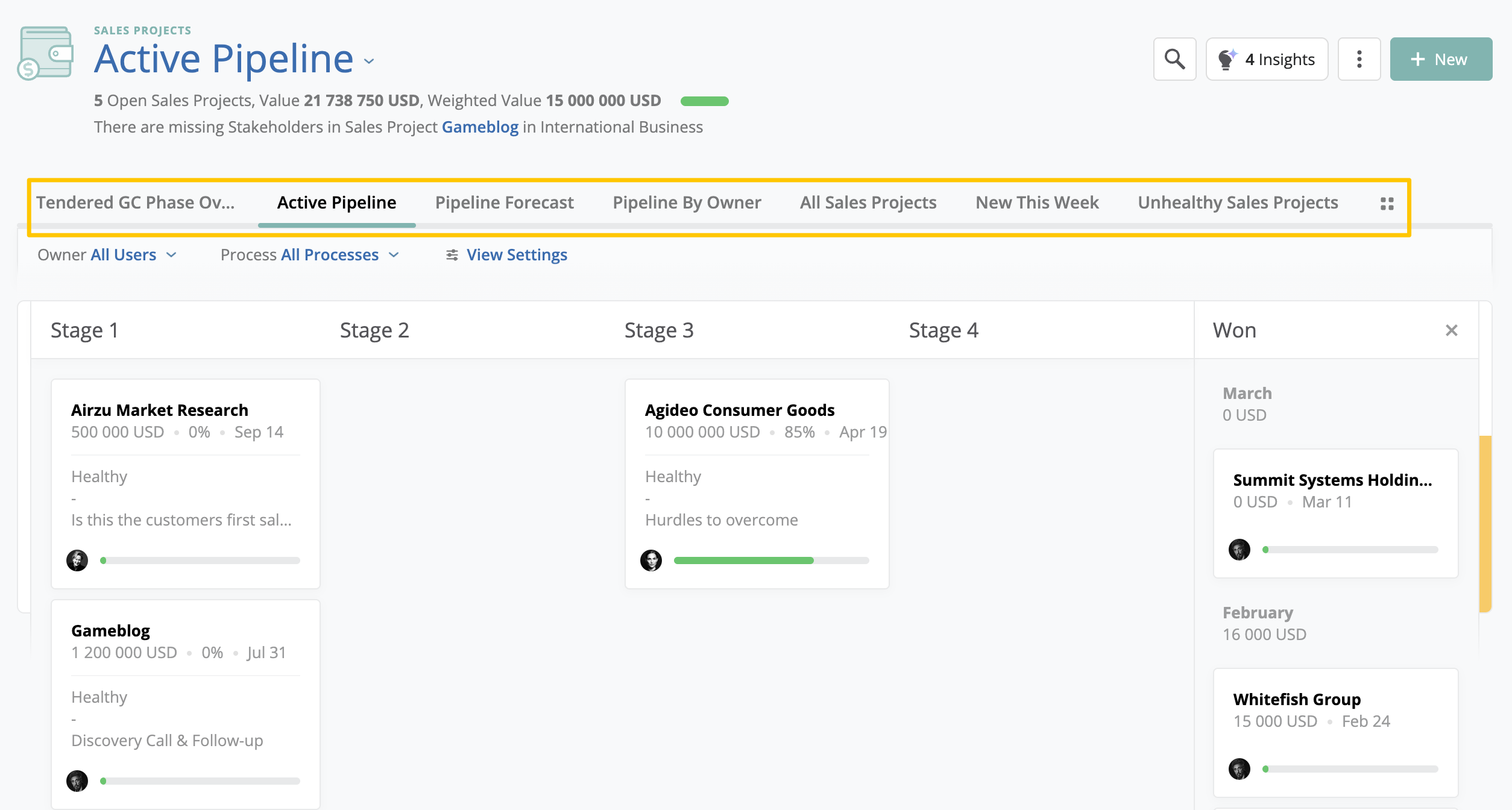Expand the Active Pipeline title dropdown

[369, 61]
